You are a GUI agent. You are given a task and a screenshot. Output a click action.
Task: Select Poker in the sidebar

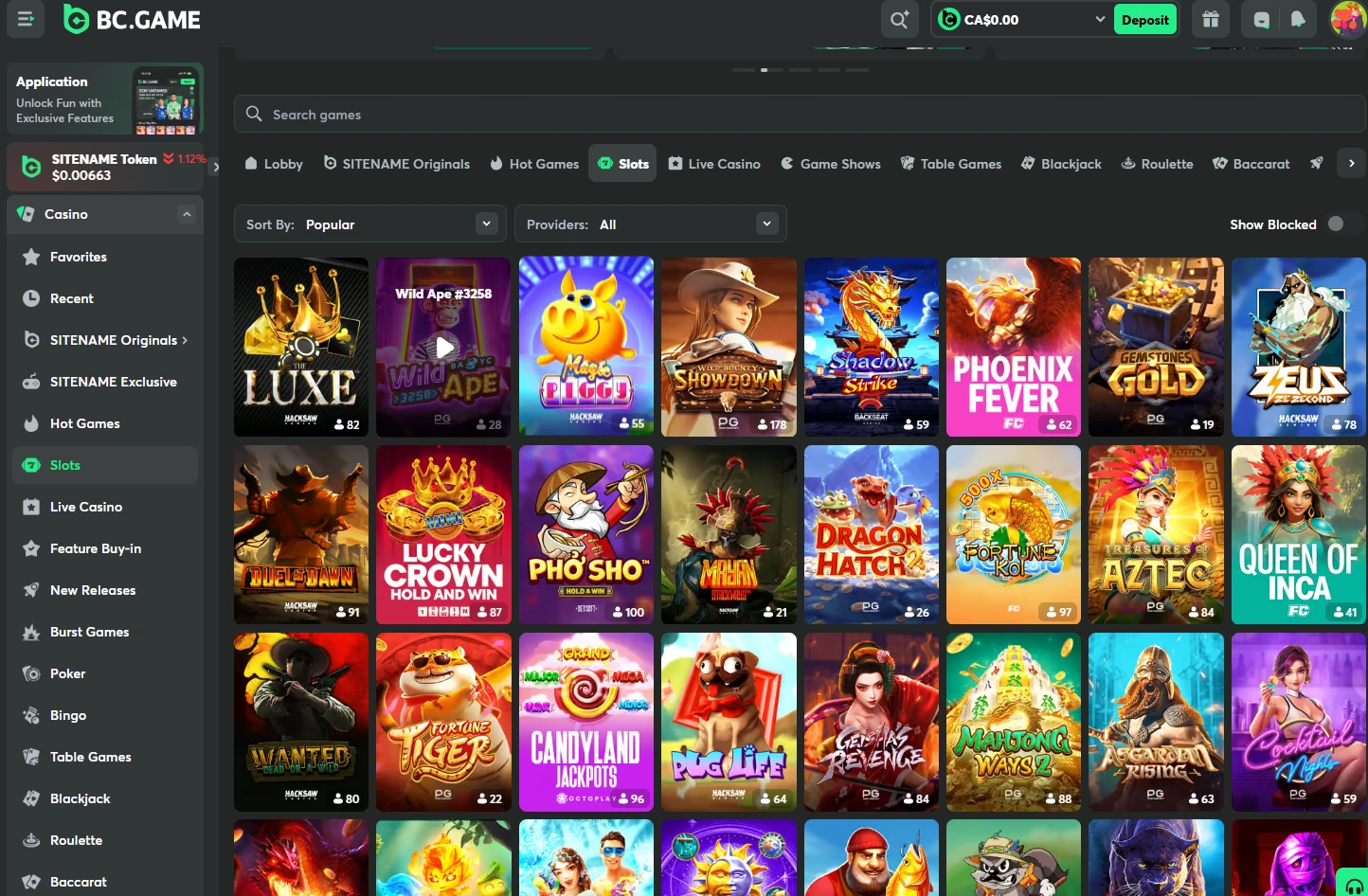[67, 673]
